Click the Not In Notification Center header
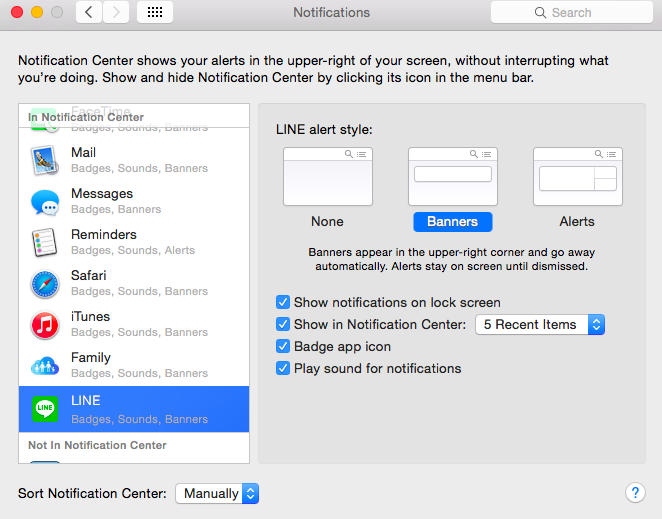This screenshot has width=662, height=519. click(97, 445)
